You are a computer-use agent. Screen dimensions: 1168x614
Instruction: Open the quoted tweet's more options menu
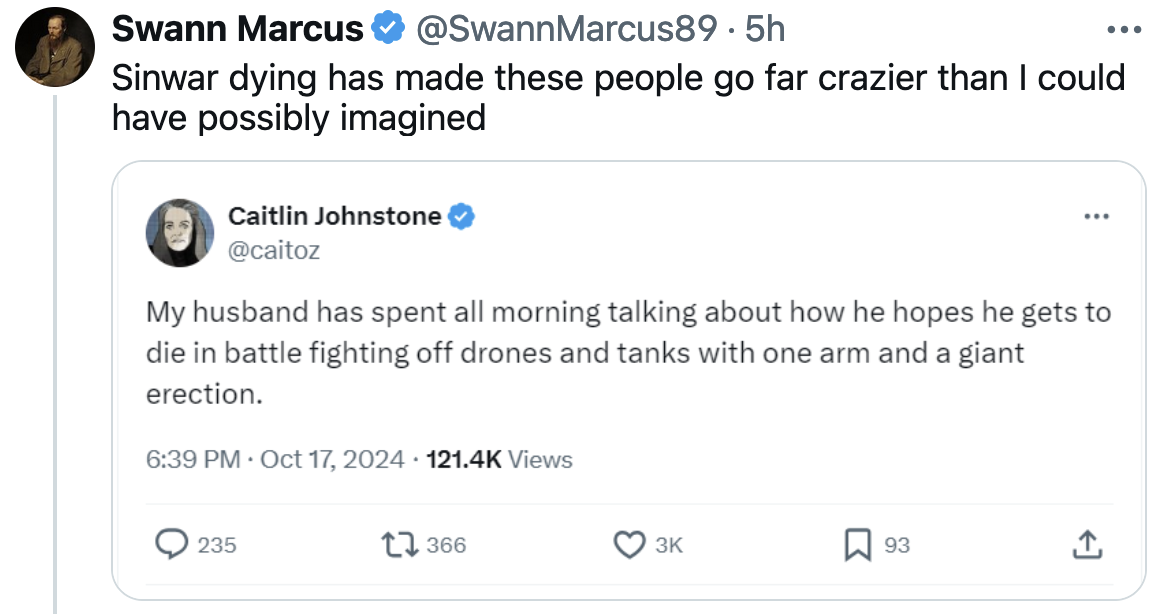click(1096, 216)
